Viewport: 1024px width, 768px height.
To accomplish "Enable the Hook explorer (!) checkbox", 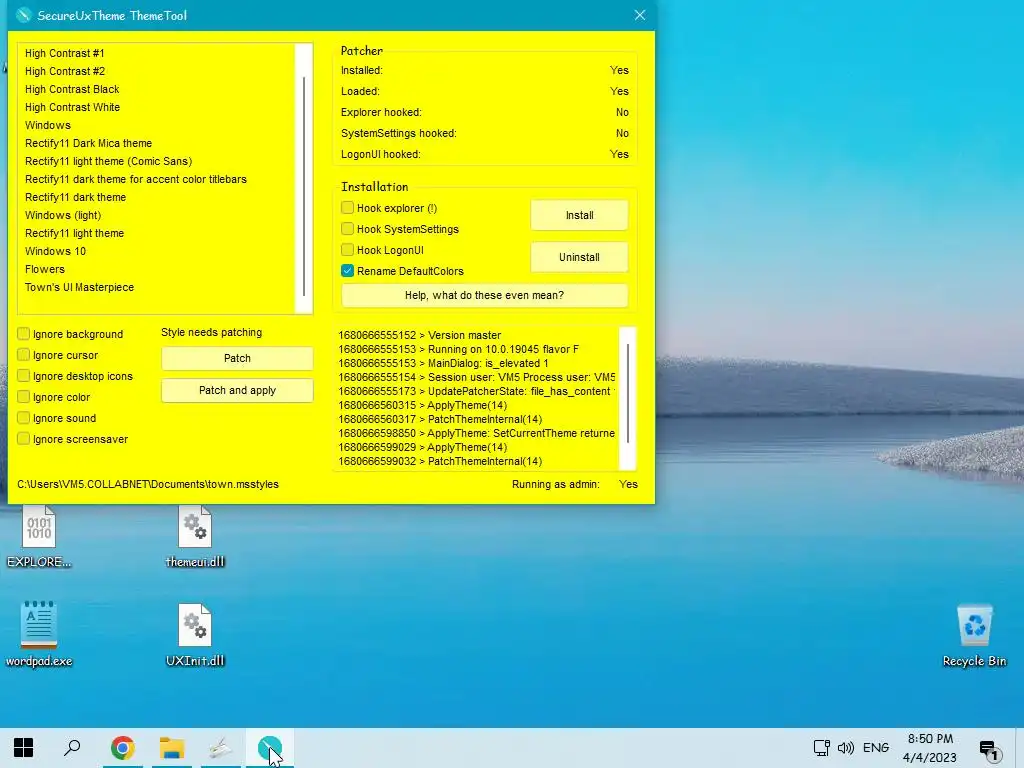I will tap(347, 208).
